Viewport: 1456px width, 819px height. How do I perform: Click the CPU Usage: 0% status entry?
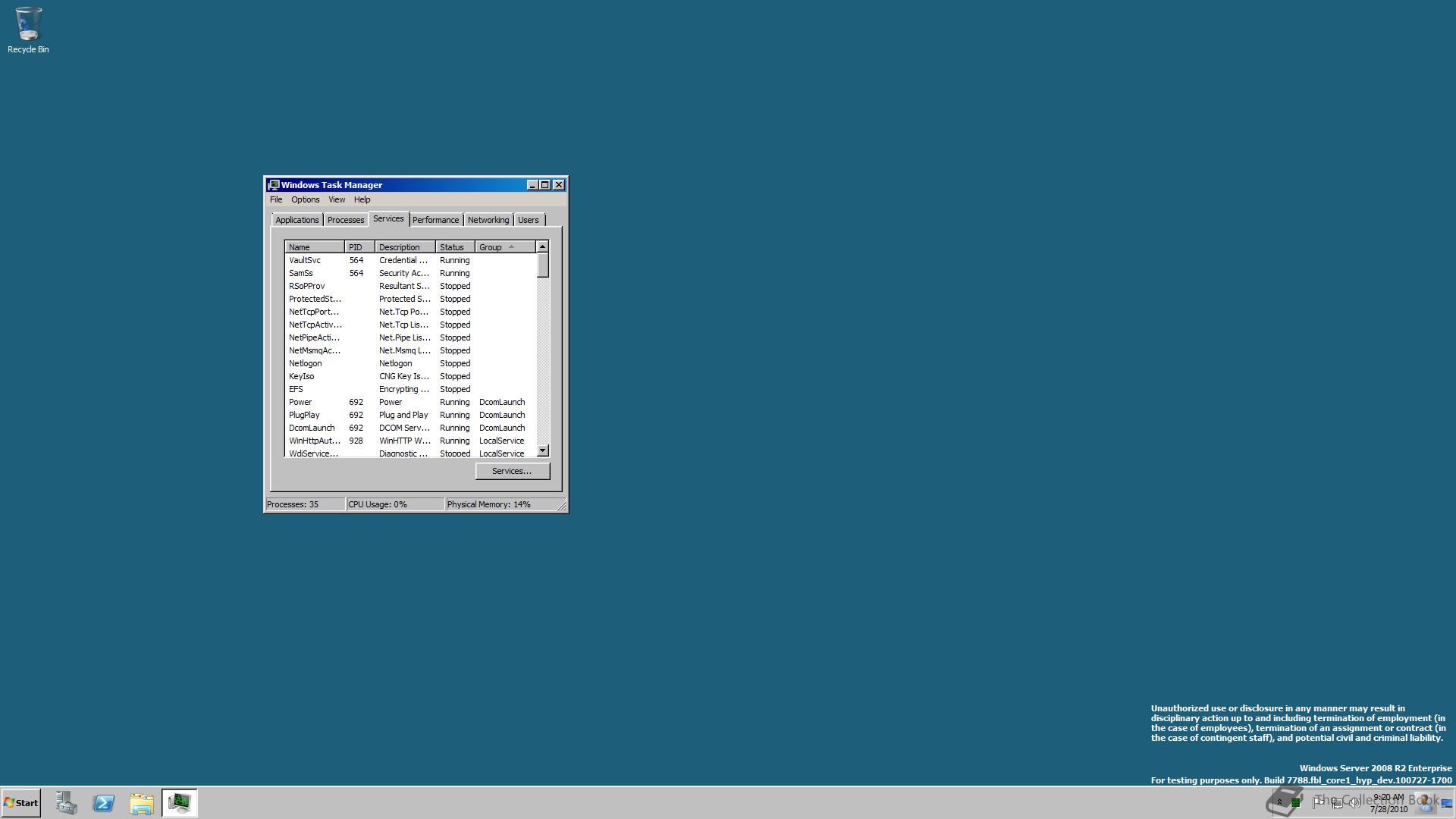[395, 504]
